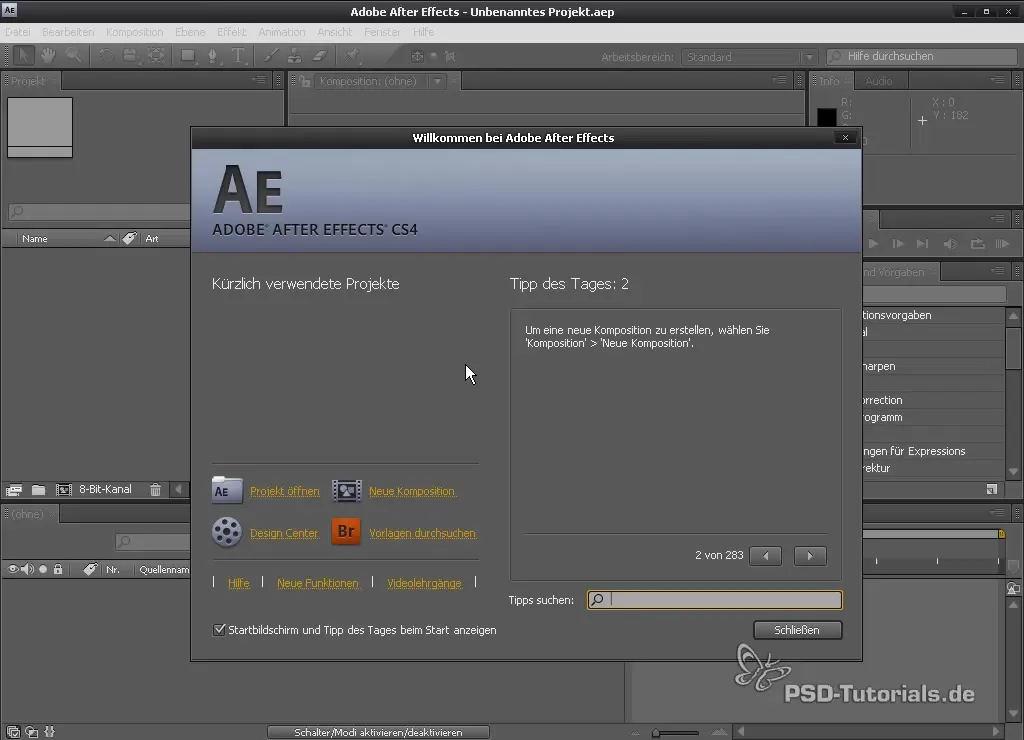Open the Komposition panel options menu
Screen dimensions: 1024x740
(x=779, y=80)
